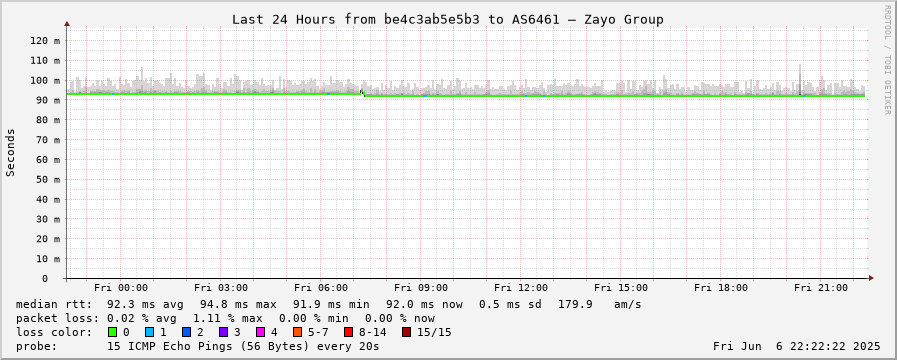Click the purple loss color 3 swatch
The height and width of the screenshot is (360, 897).
point(223,332)
